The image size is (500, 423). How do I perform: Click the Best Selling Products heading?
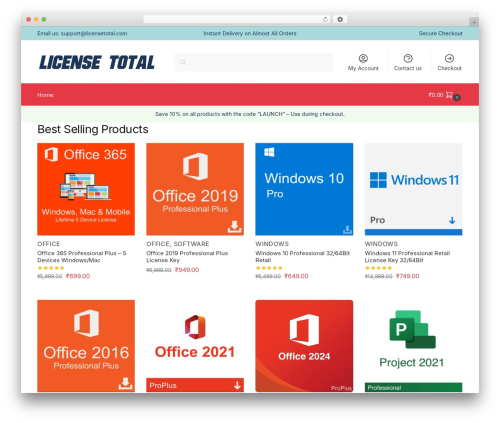click(93, 129)
